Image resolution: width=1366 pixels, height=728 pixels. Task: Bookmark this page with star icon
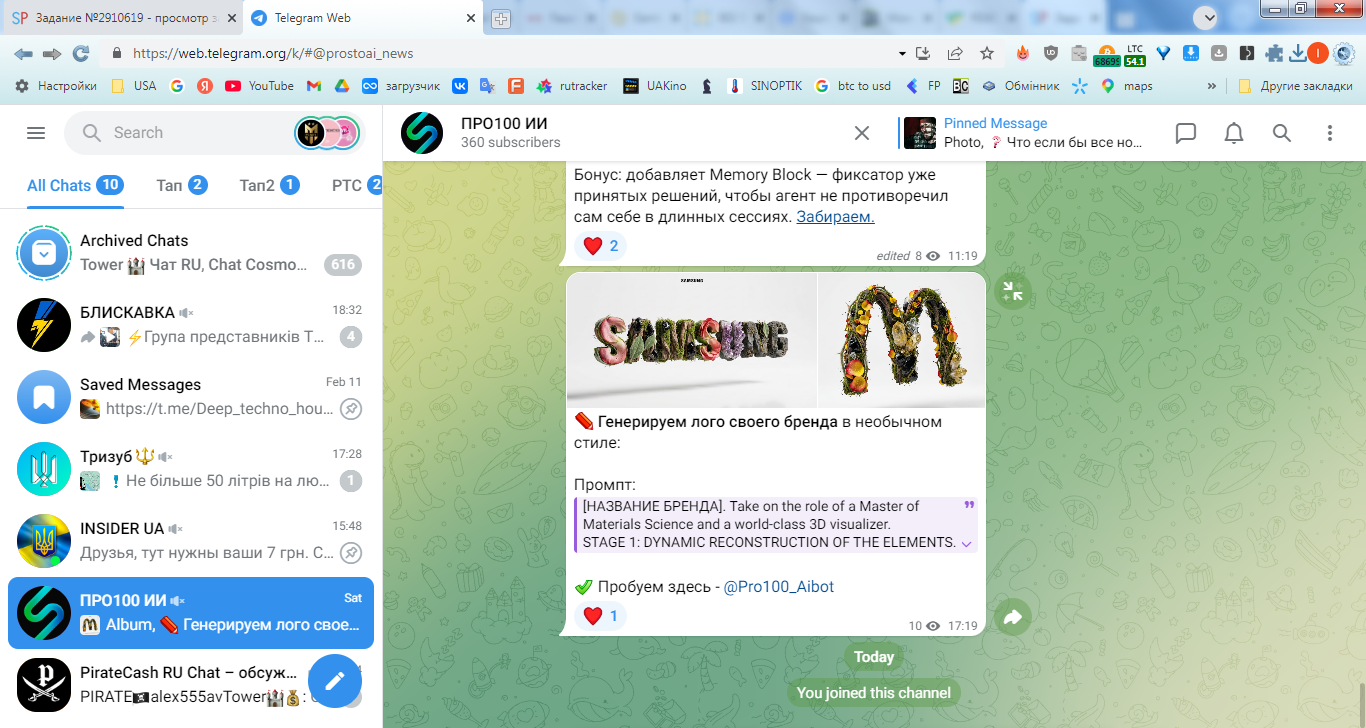point(987,53)
